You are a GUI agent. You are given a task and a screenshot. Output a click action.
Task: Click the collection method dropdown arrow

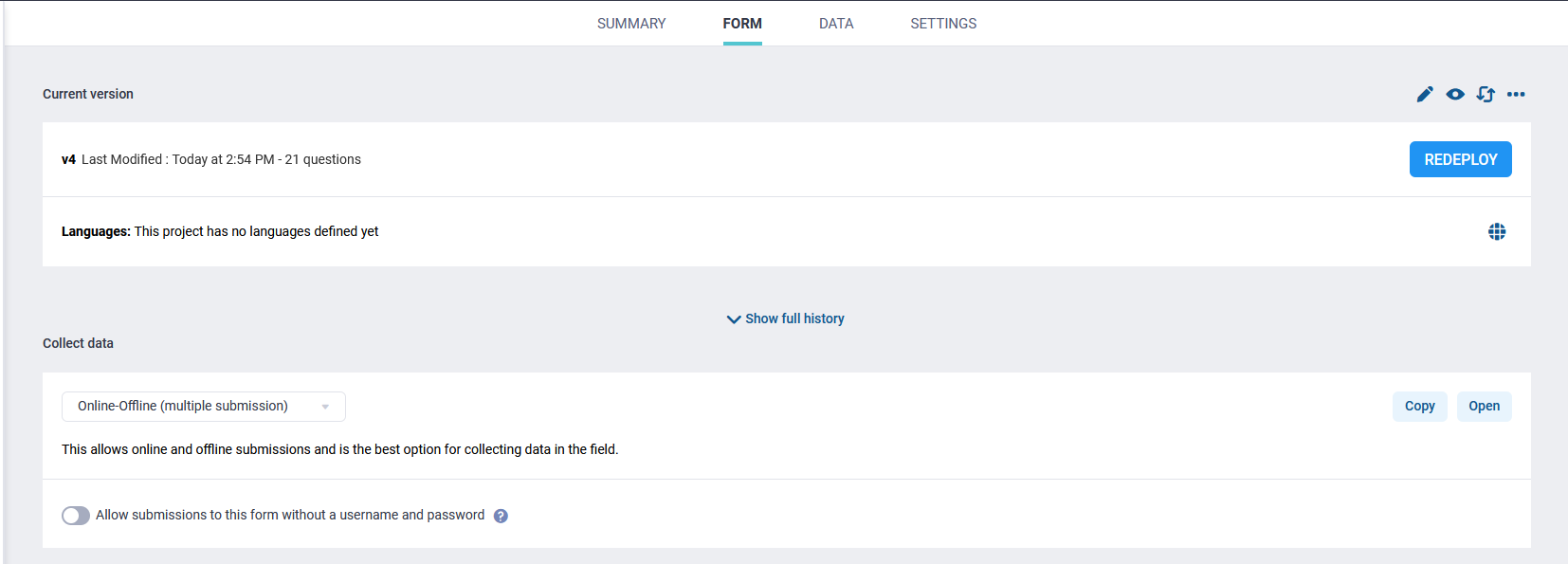click(325, 407)
